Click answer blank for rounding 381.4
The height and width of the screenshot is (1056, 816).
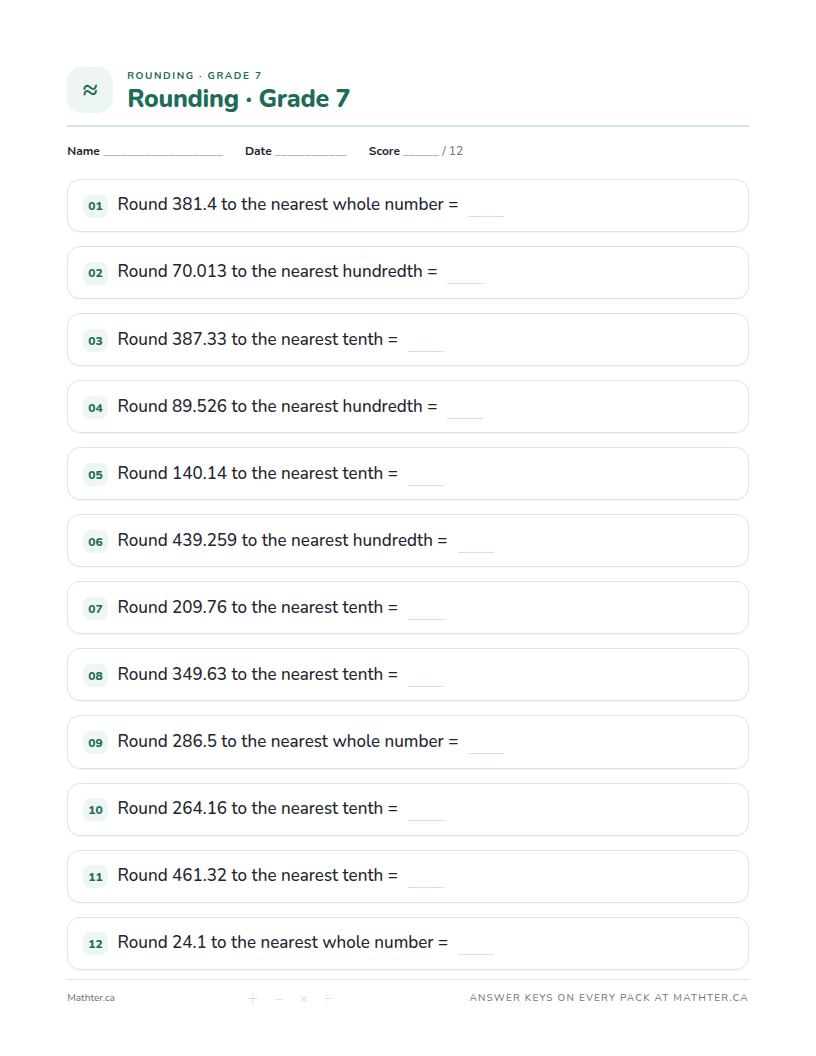[486, 210]
